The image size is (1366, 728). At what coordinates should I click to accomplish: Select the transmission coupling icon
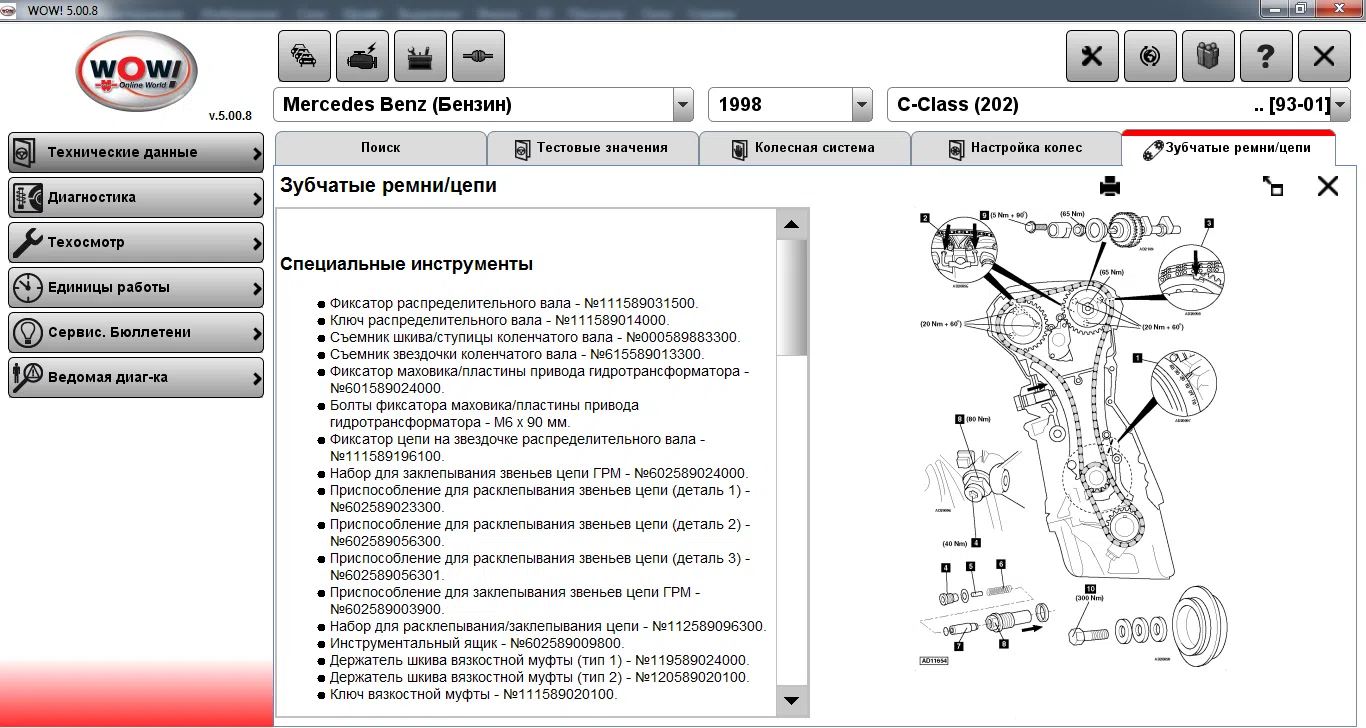478,56
